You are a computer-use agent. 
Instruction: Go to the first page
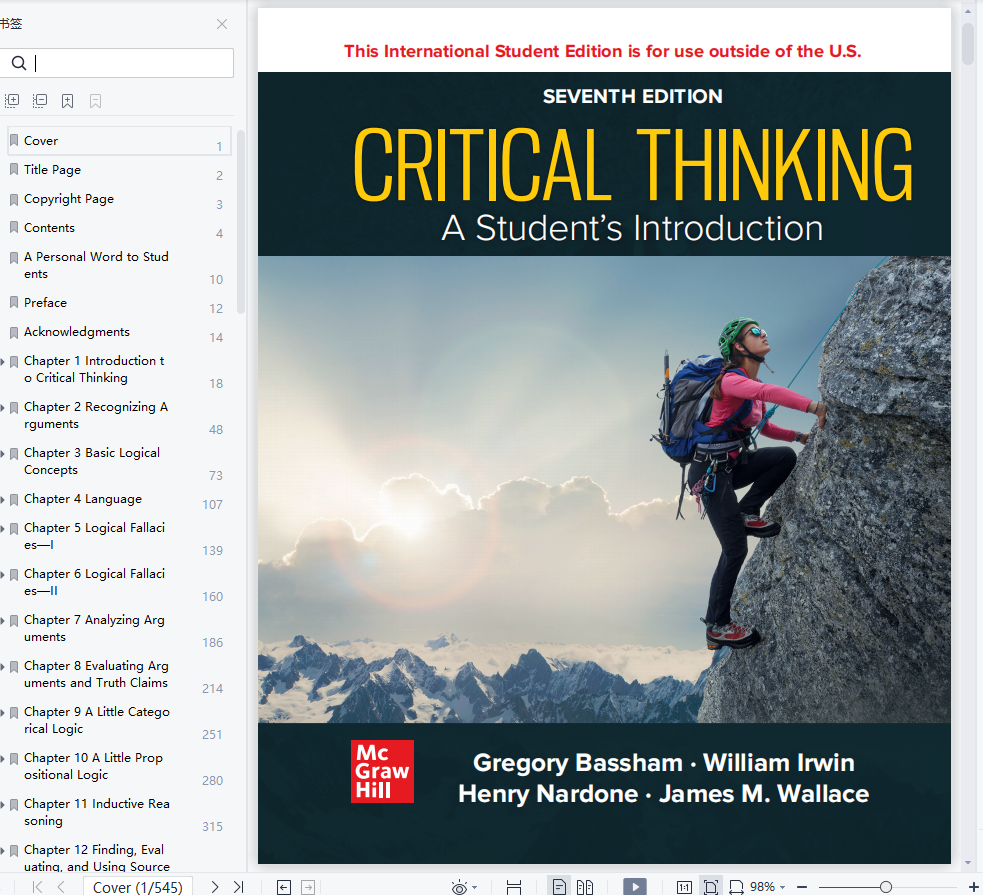tap(38, 887)
